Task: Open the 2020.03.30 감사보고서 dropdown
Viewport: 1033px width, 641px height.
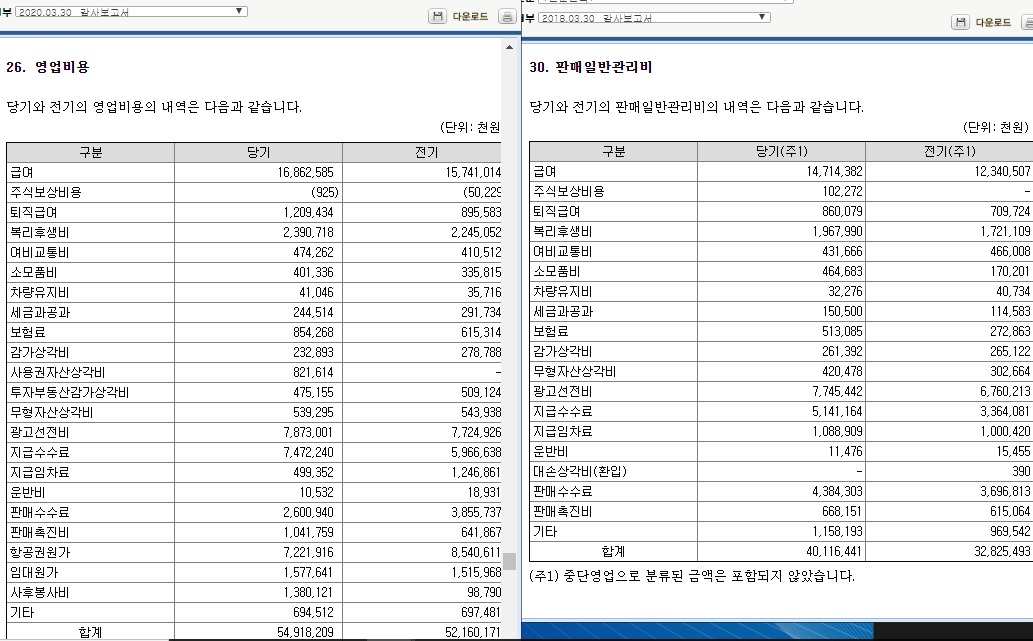Action: pos(131,12)
